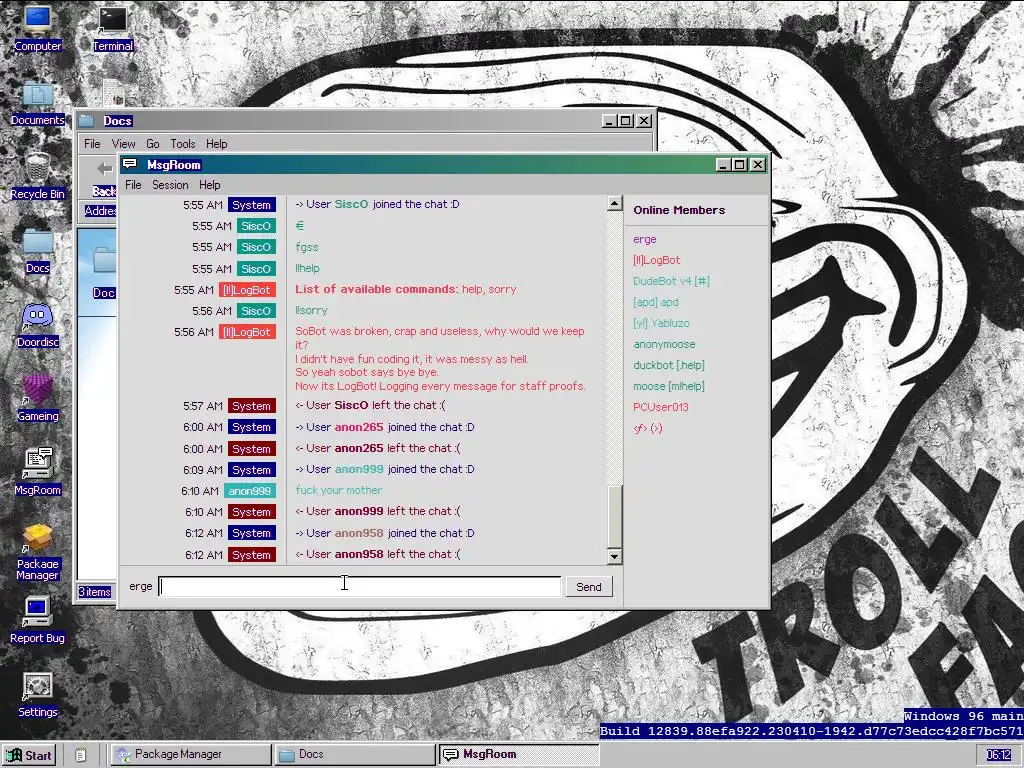Open the Gameing desktop icon
This screenshot has width=1024, height=768.
pyautogui.click(x=37, y=398)
